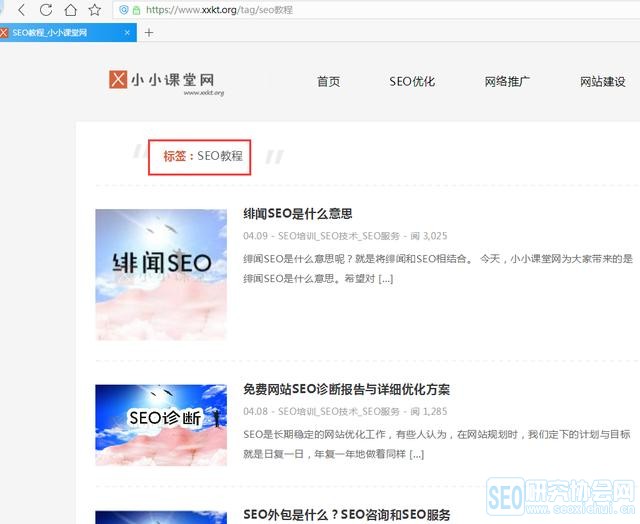This screenshot has height=524, width=640.
Task: Open the SEO优化 navigation menu item
Action: [412, 82]
